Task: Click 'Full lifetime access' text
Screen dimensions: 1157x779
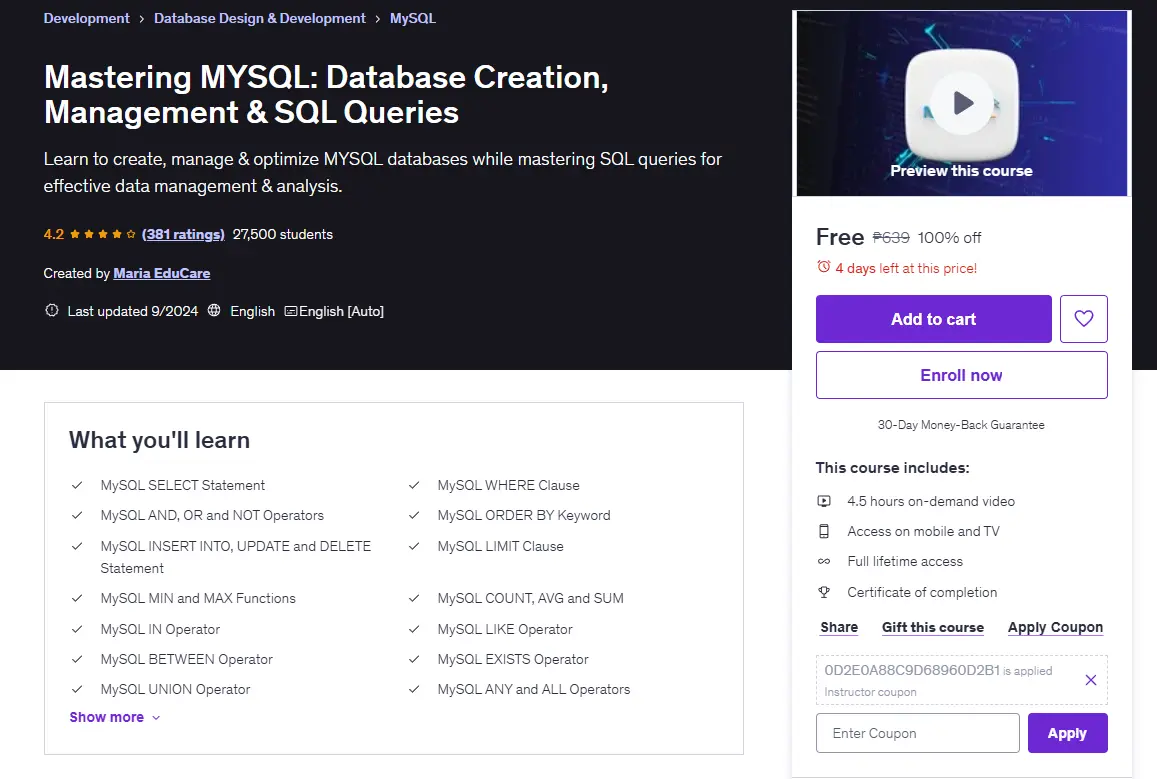Action: tap(905, 561)
